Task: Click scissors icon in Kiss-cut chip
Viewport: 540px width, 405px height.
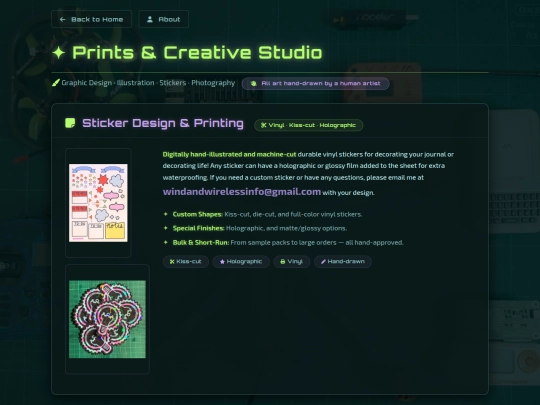Action: (x=172, y=262)
